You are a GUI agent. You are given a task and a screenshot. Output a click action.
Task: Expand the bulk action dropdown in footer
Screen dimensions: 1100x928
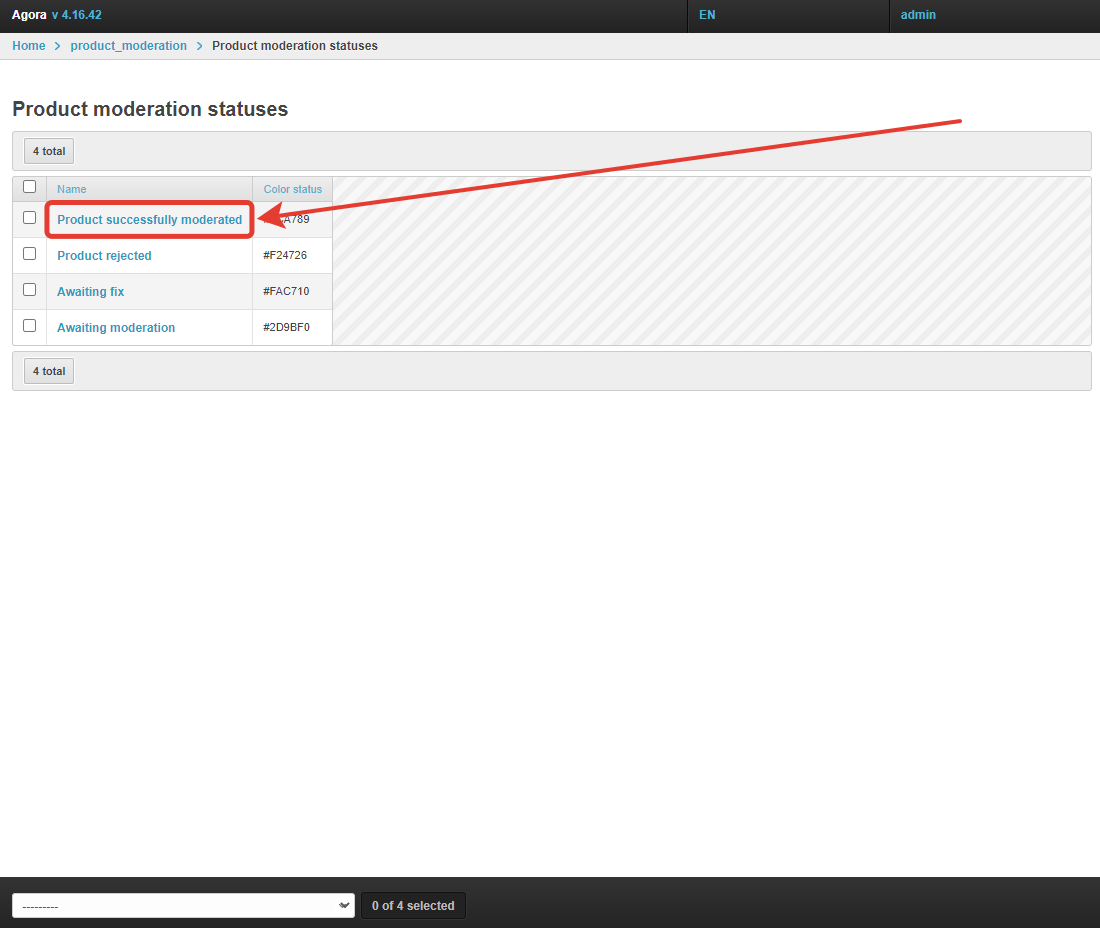coord(183,906)
